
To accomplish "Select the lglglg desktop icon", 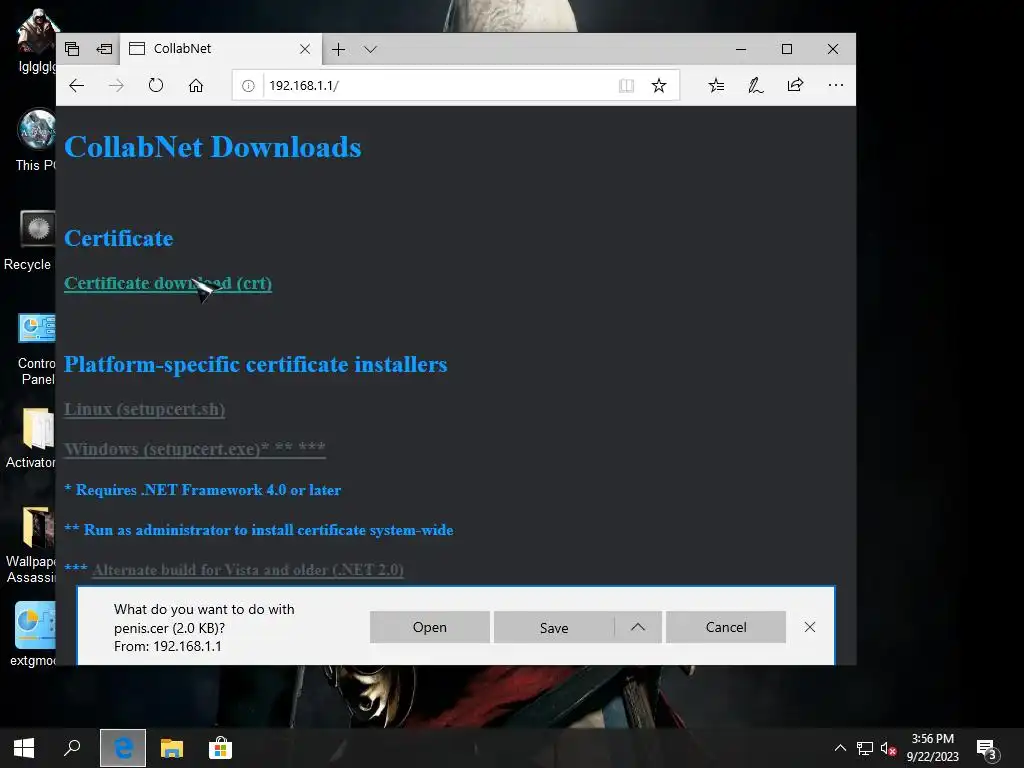I will point(37,42).
